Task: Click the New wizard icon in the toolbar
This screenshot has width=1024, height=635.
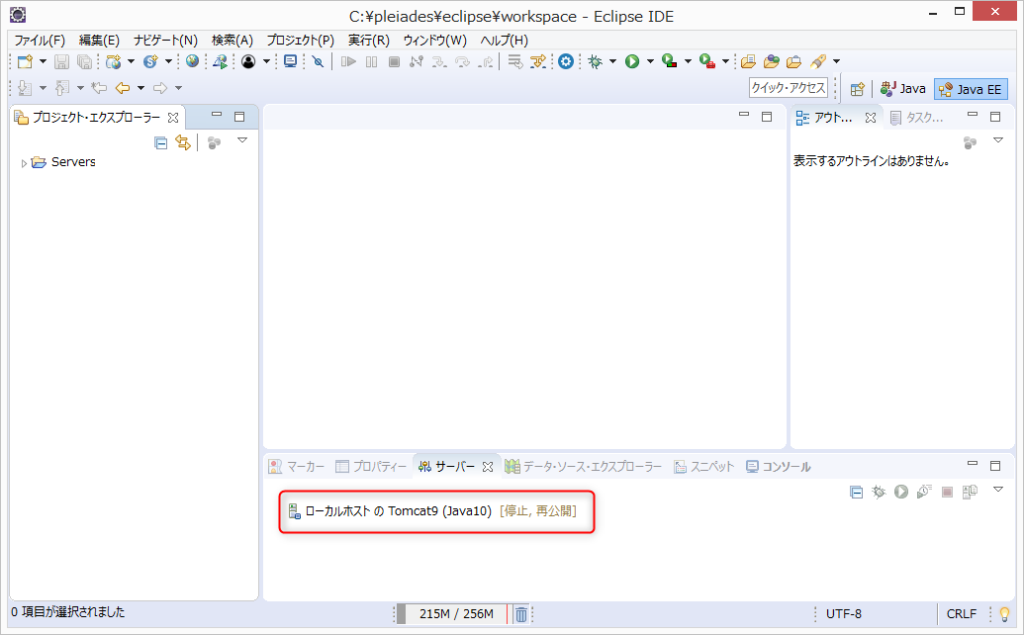Action: 25,61
